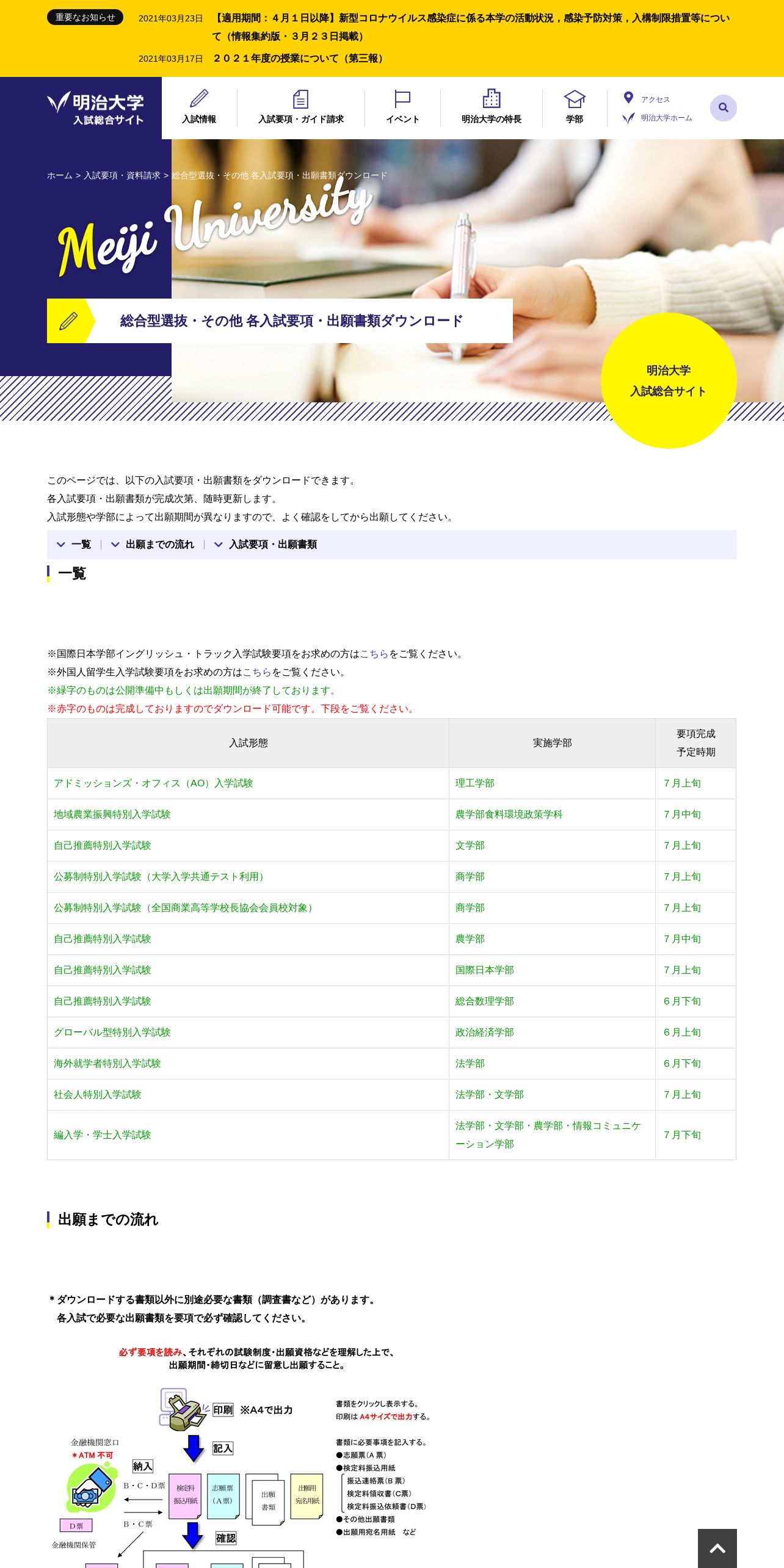Click 7月下旬 date for 編入学・学士入学試験

683,1135
